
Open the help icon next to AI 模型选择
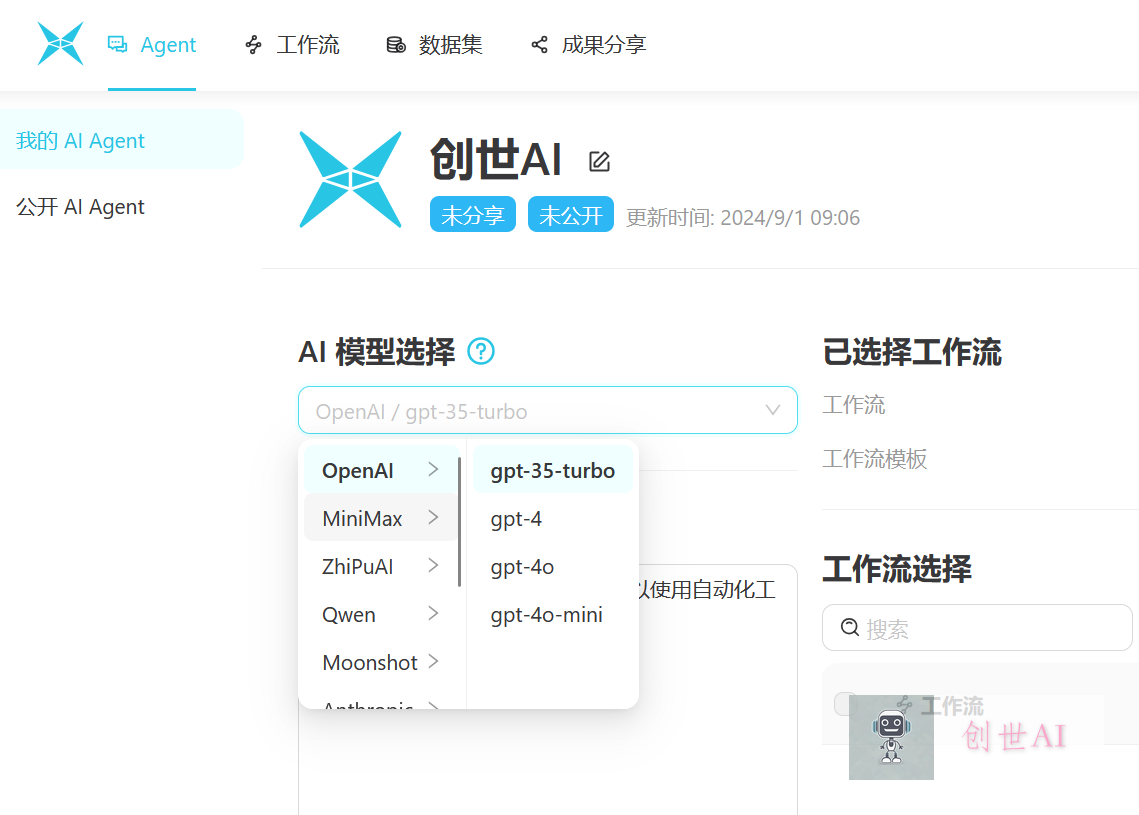coord(481,351)
